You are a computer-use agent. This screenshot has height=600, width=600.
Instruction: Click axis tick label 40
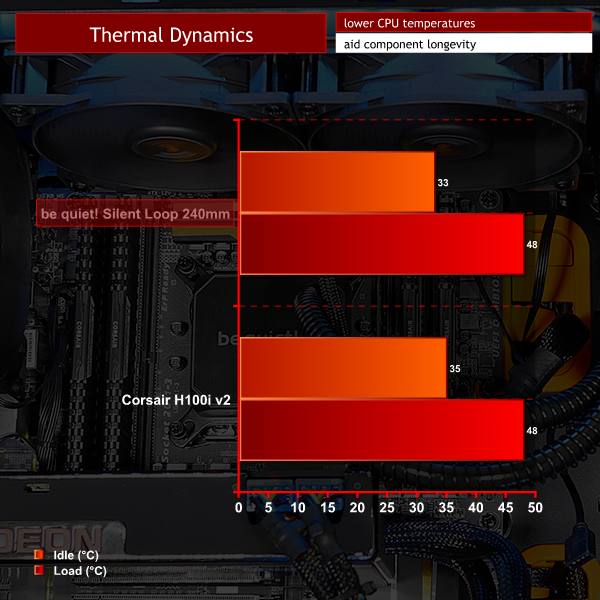click(x=476, y=507)
